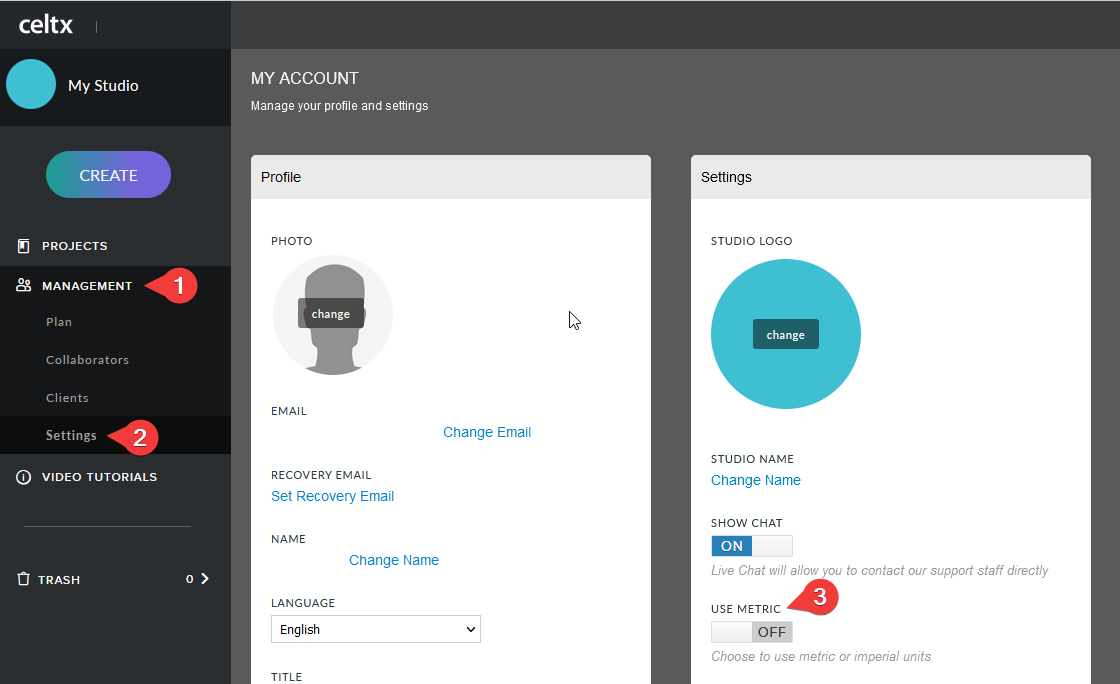Screen dimensions: 1120x684
Task: Click the celtx logo
Action: [x=46, y=26]
